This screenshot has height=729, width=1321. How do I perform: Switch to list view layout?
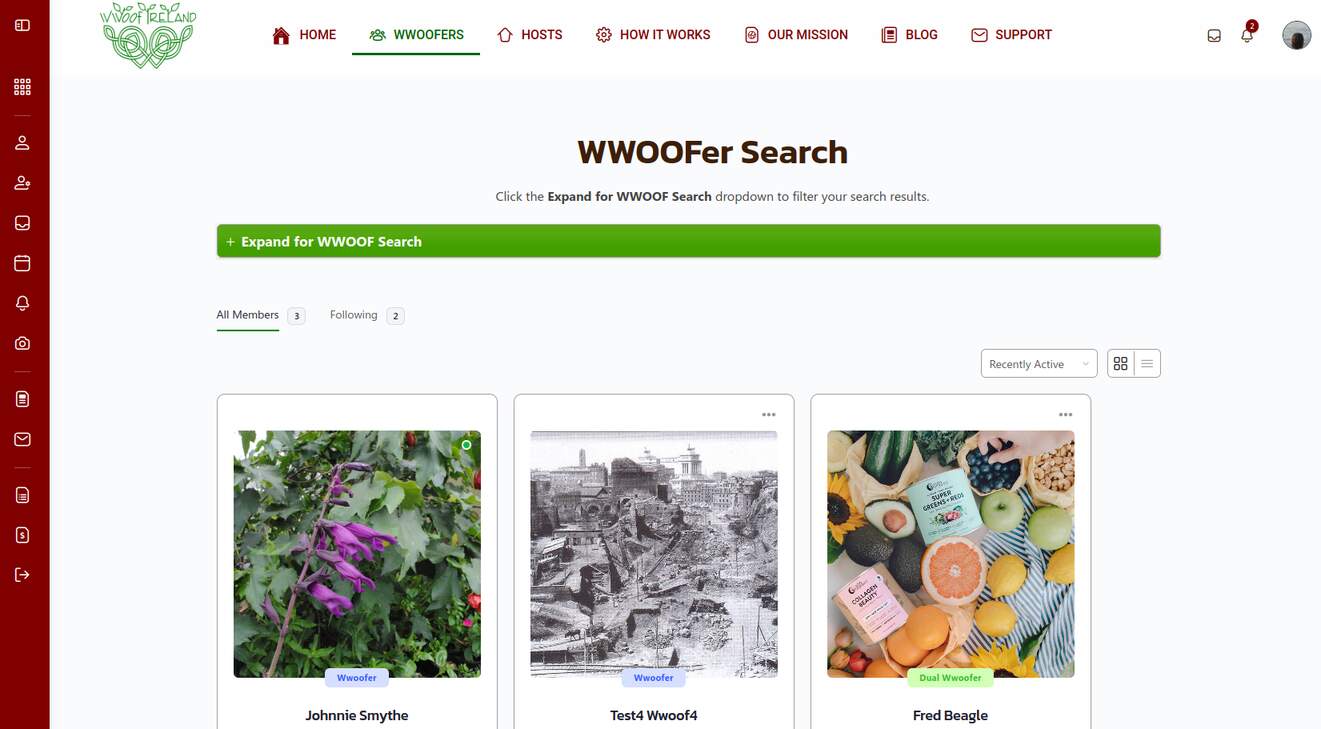(x=1147, y=364)
